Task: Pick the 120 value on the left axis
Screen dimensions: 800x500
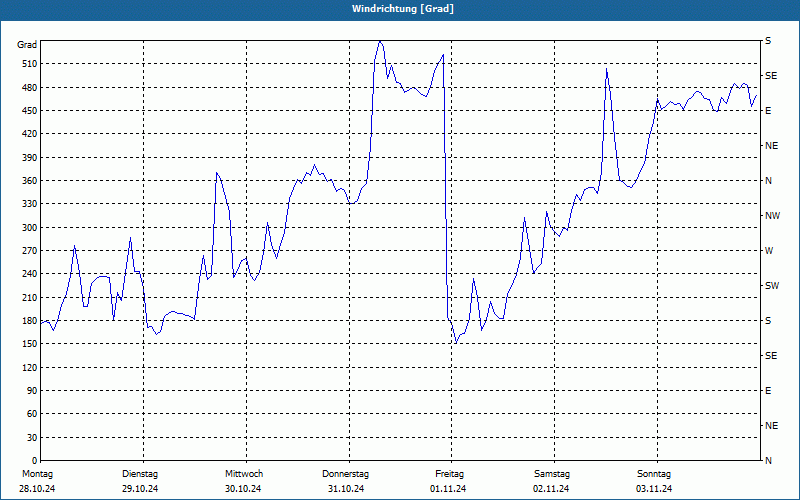Action: (30, 367)
